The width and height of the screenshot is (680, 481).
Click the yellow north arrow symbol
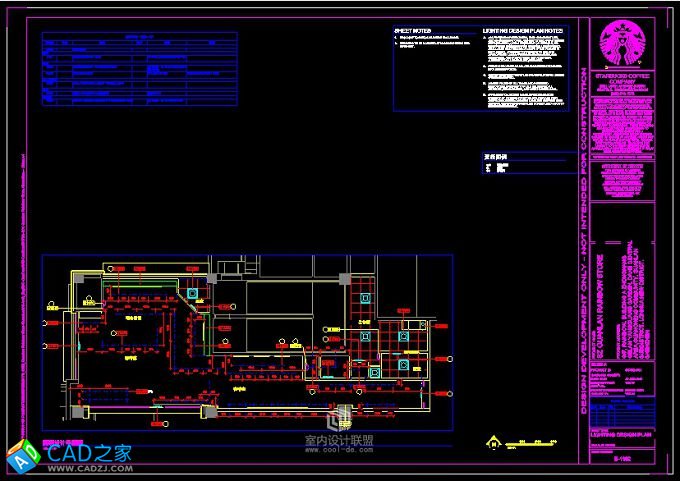click(491, 441)
